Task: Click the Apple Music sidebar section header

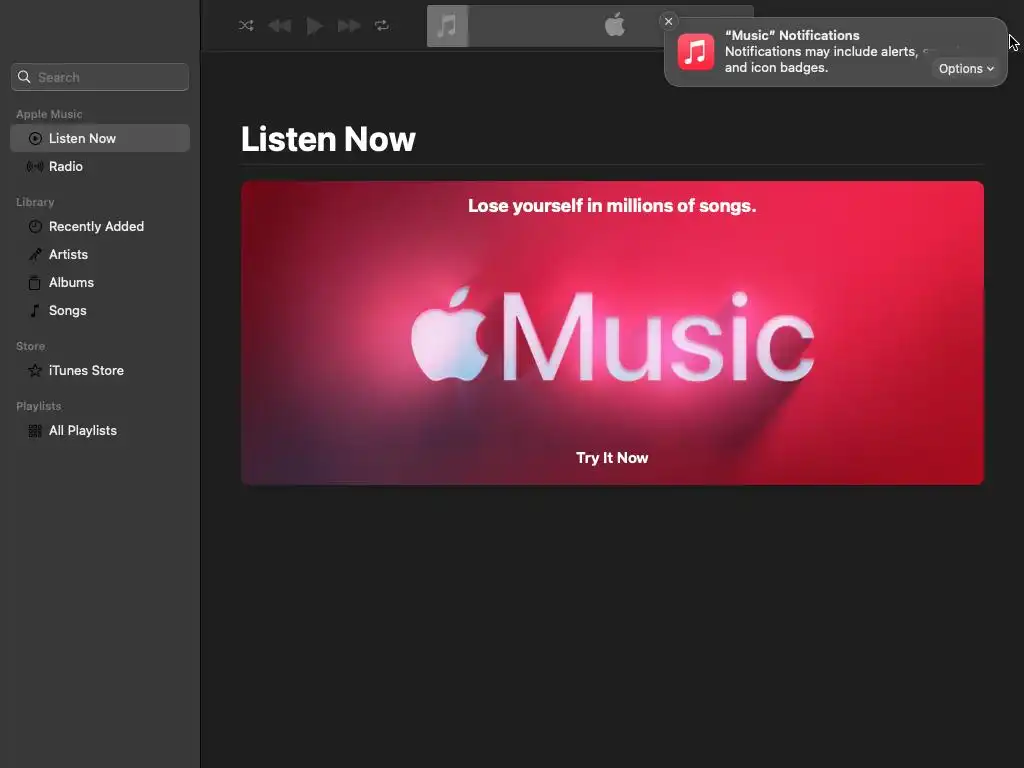Action: click(49, 114)
